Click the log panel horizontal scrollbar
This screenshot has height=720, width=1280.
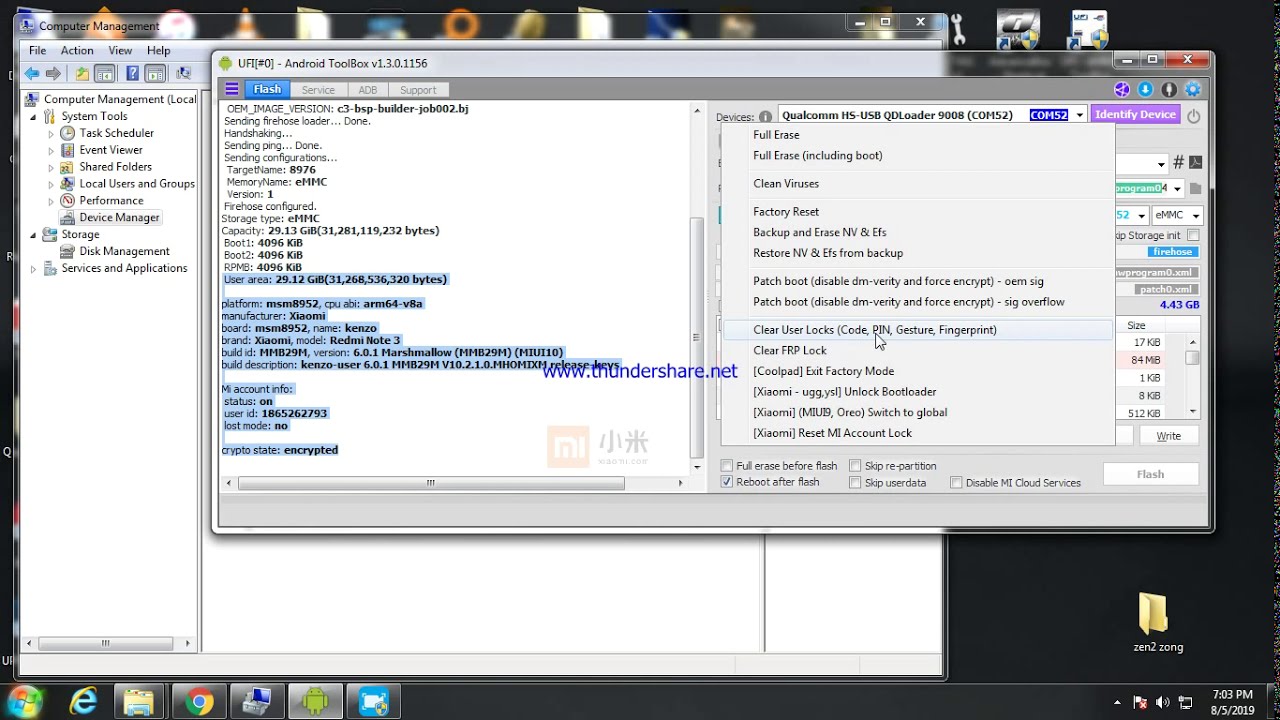tap(431, 483)
